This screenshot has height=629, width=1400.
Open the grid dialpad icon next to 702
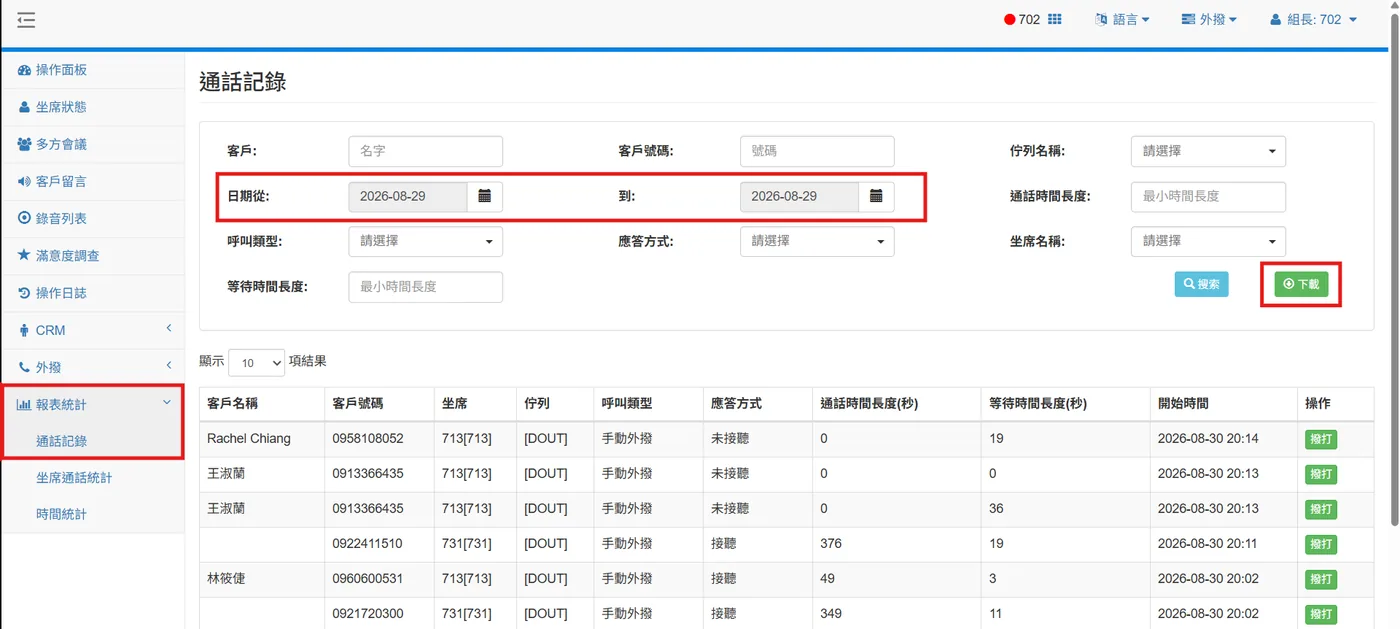pyautogui.click(x=1054, y=19)
